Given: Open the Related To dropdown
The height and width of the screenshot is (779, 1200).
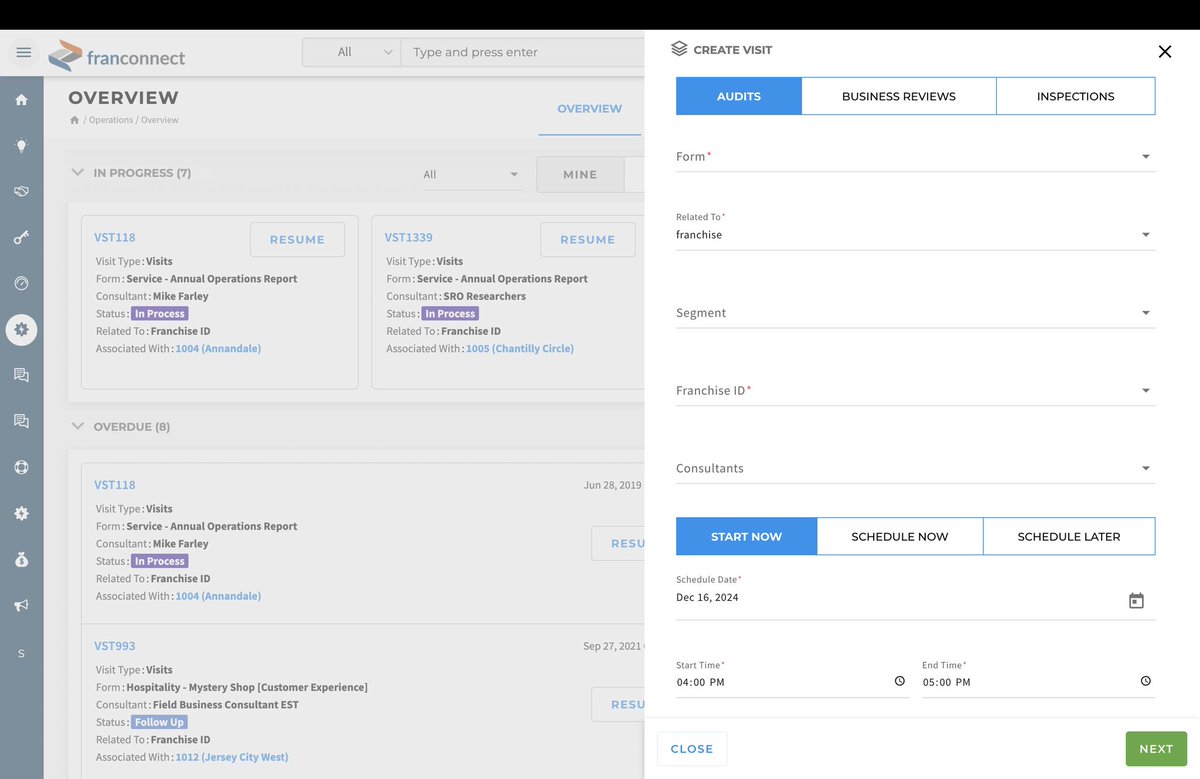Looking at the screenshot, I should point(915,235).
